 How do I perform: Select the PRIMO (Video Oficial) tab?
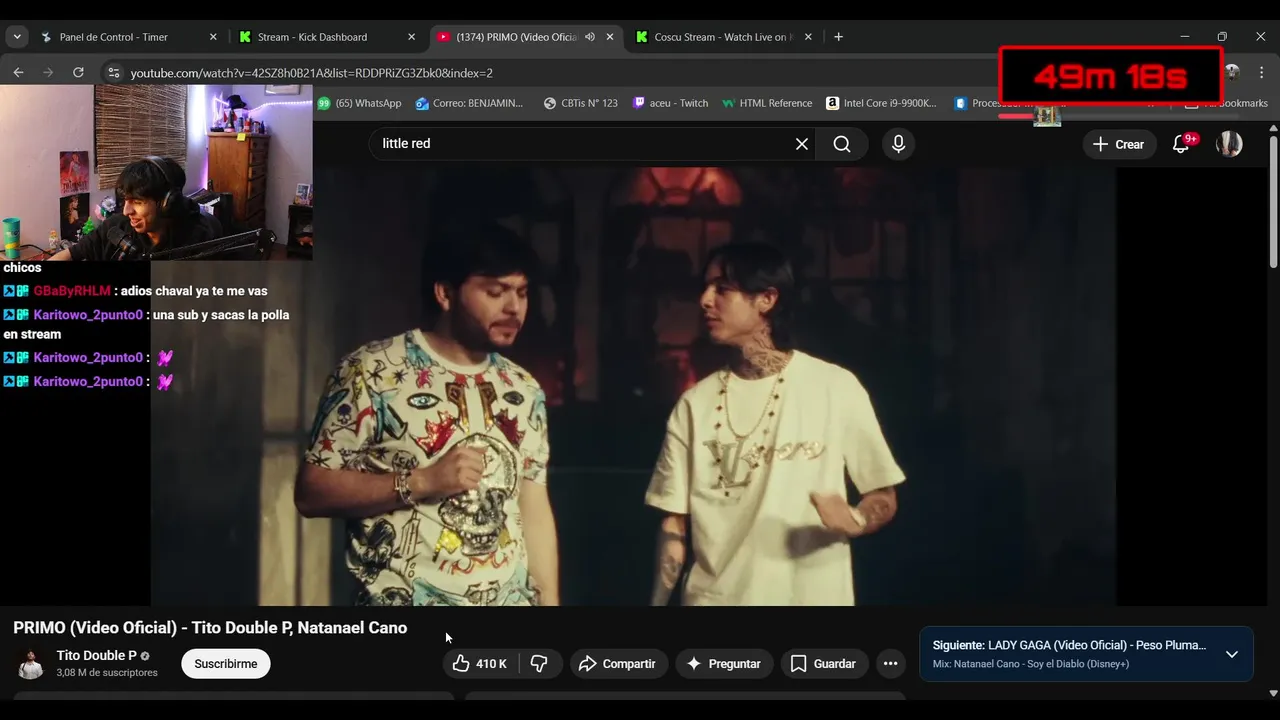[x=516, y=37]
